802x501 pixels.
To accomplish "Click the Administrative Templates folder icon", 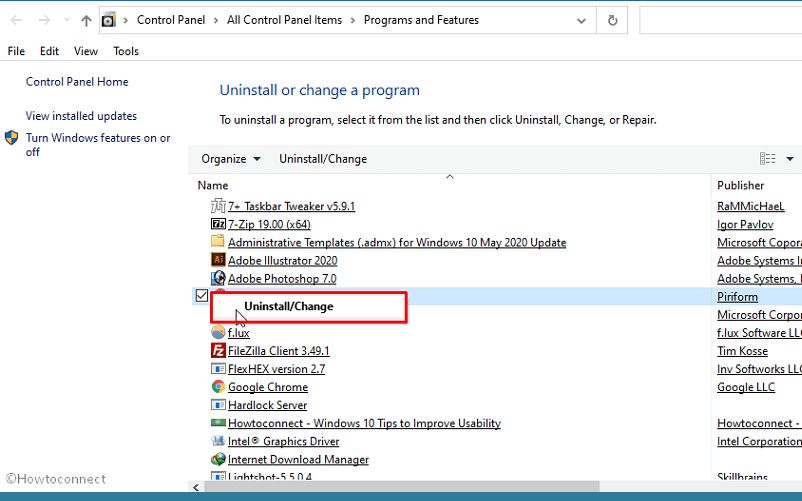I will click(x=218, y=241).
